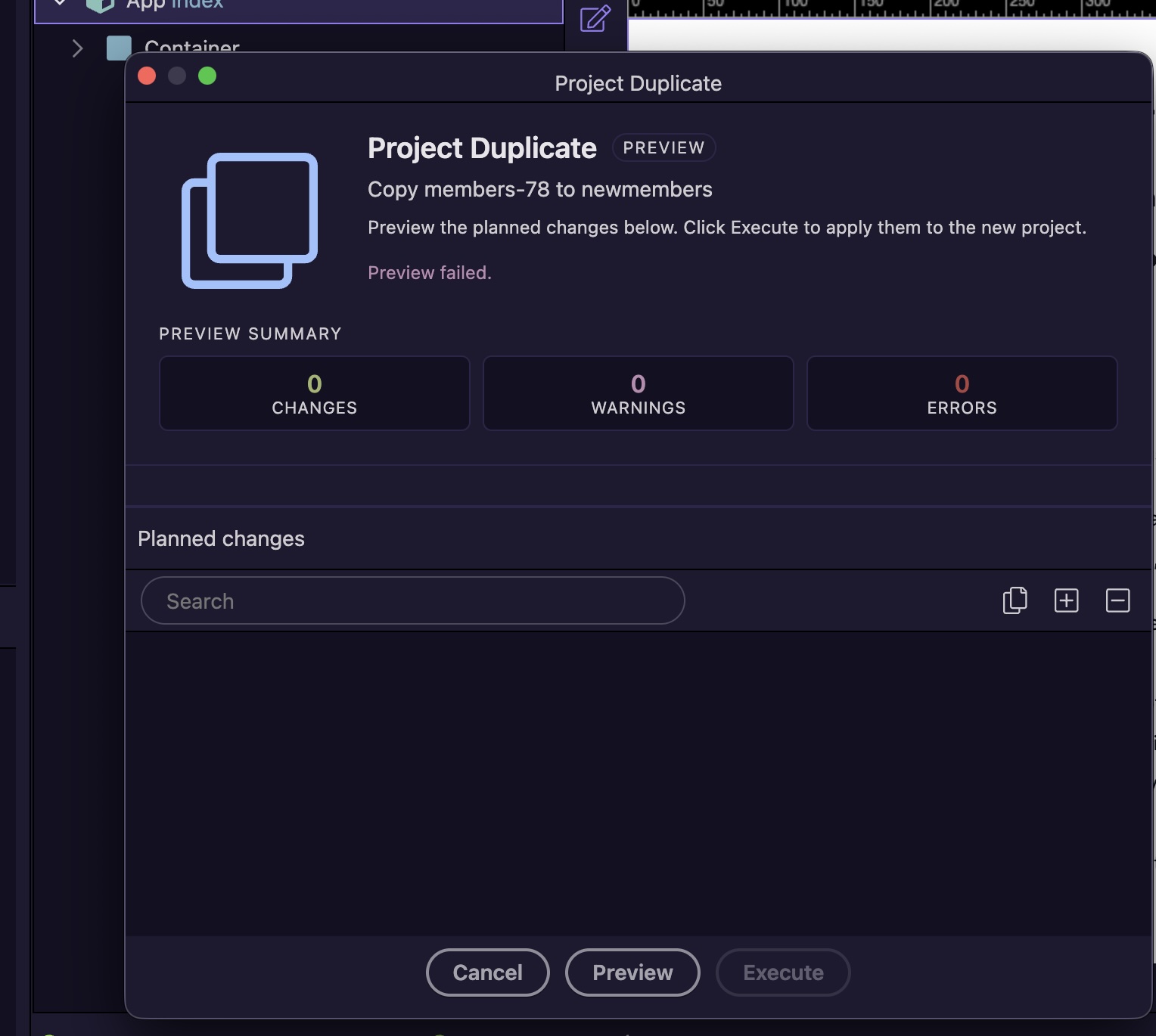Focus the Search field in Planned changes

click(x=412, y=600)
